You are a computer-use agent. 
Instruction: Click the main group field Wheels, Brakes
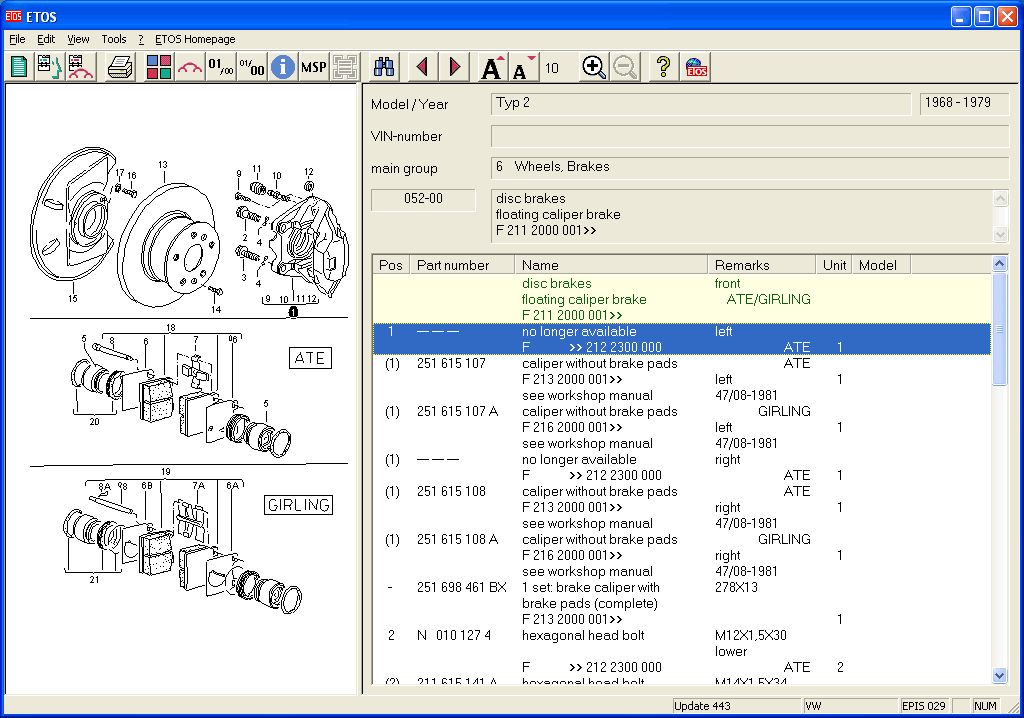[x=750, y=168]
